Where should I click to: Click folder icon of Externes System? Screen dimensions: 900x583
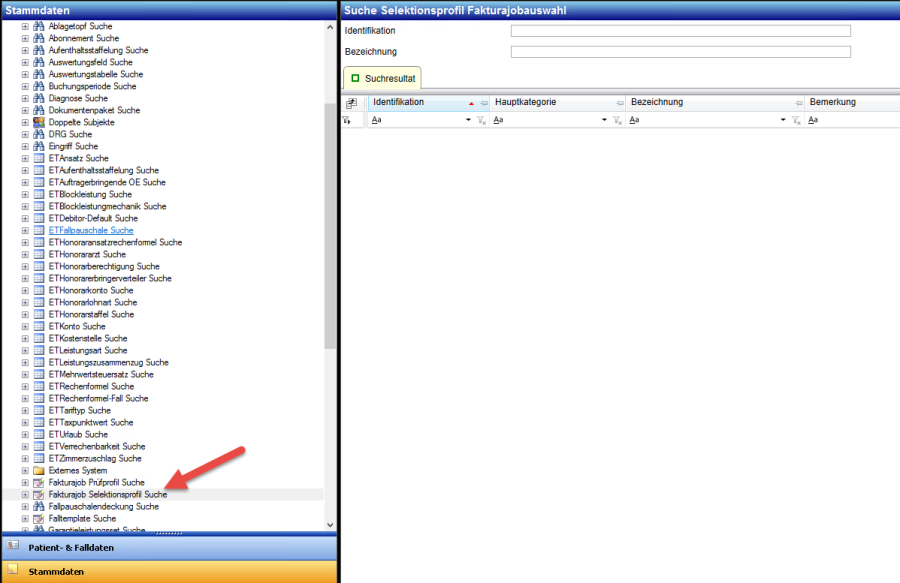(x=38, y=471)
